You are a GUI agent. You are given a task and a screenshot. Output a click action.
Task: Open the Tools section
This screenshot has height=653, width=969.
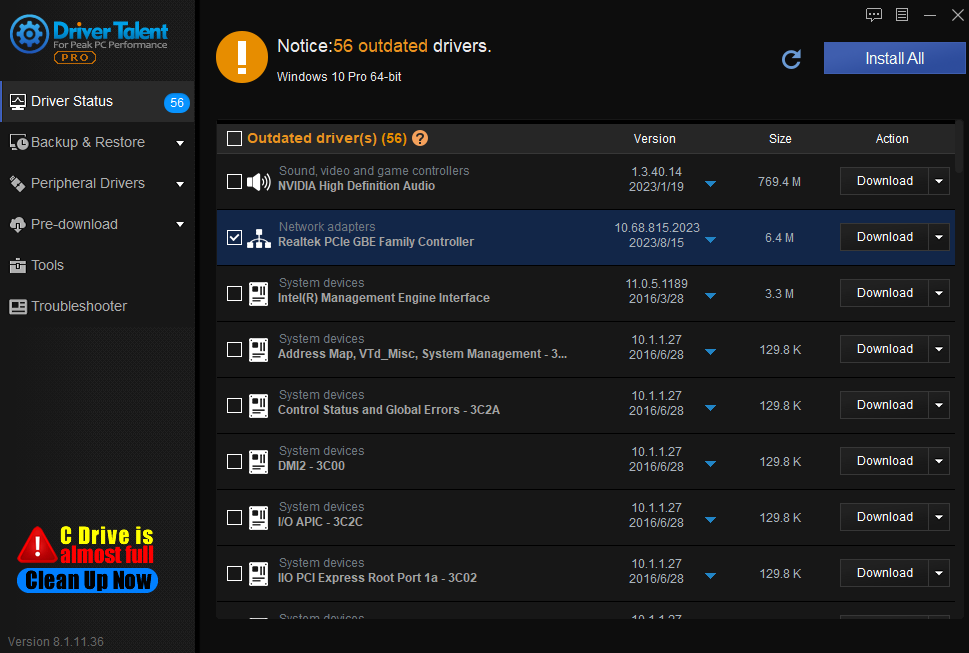pyautogui.click(x=98, y=266)
